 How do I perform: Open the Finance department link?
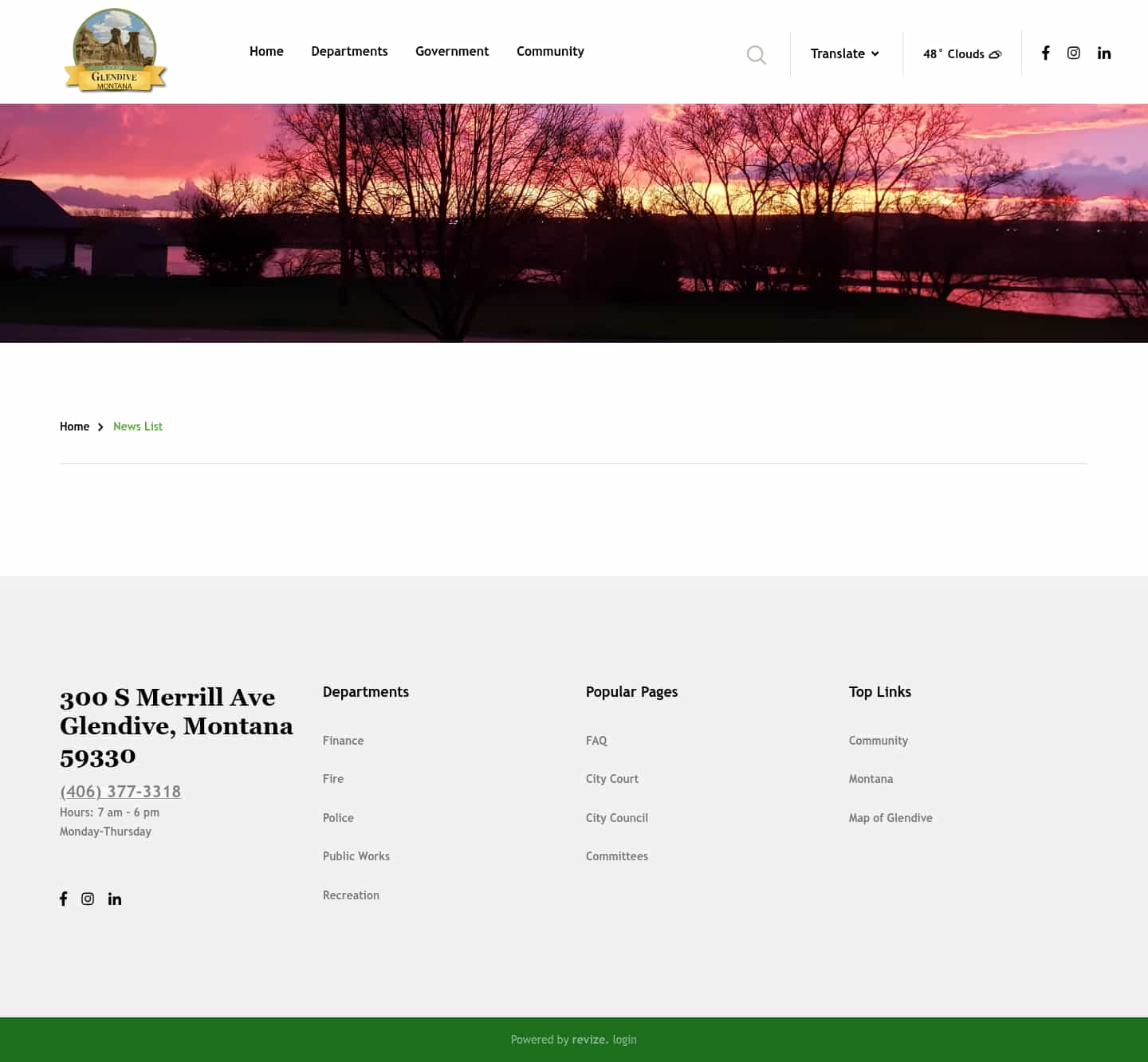(343, 741)
